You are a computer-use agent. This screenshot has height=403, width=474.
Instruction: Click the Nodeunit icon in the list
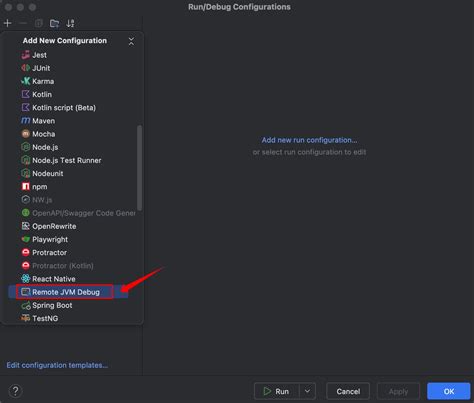point(26,173)
